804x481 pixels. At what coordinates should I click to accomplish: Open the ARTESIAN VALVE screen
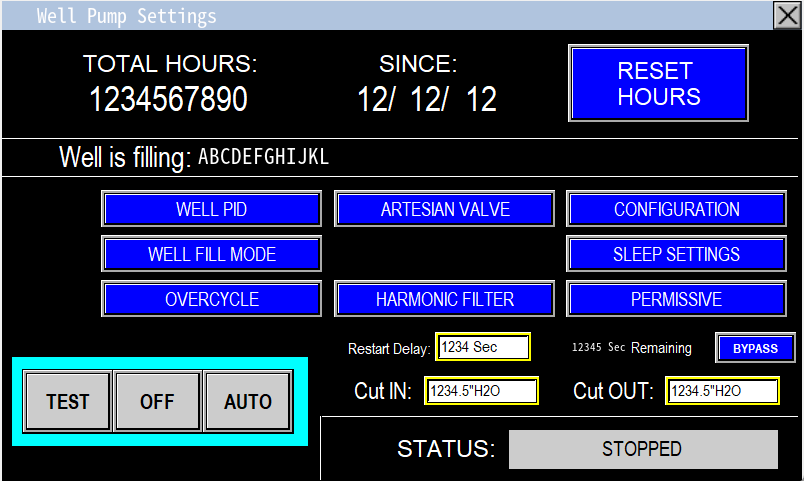445,210
